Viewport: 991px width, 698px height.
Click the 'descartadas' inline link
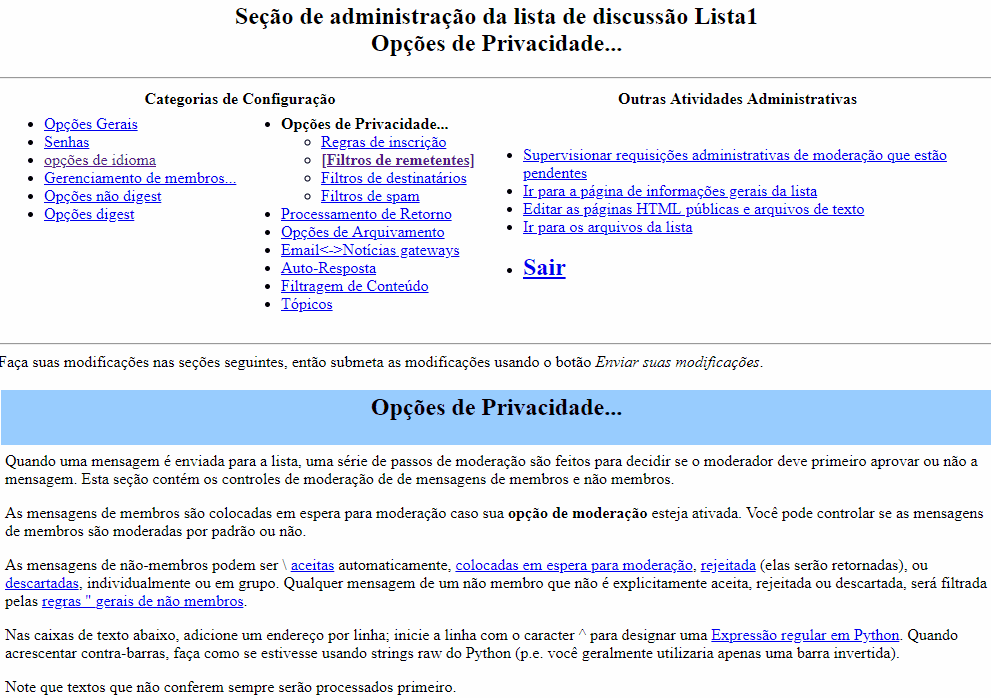(x=42, y=583)
